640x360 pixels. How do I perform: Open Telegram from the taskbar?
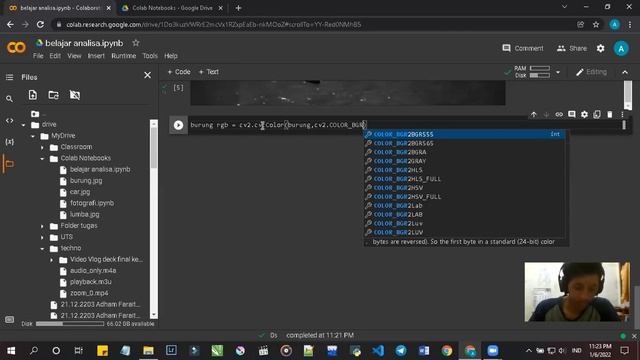click(x=401, y=351)
